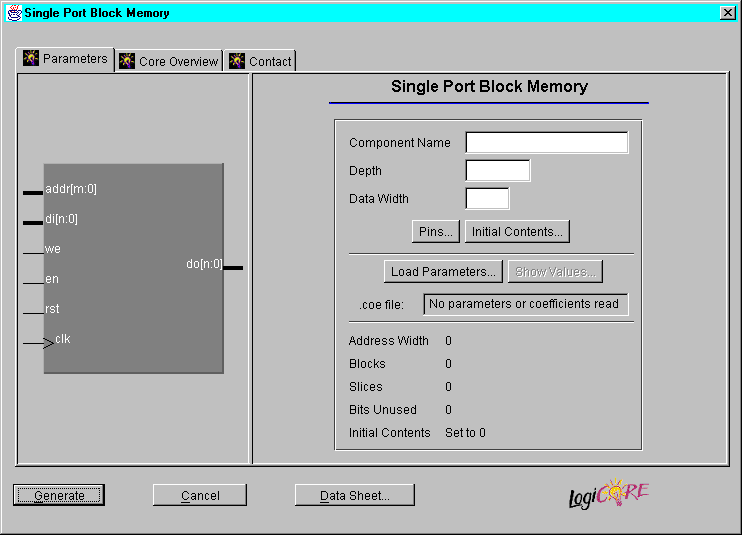Click the Parameters tab star icon
This screenshot has width=742, height=535.
(x=31, y=59)
